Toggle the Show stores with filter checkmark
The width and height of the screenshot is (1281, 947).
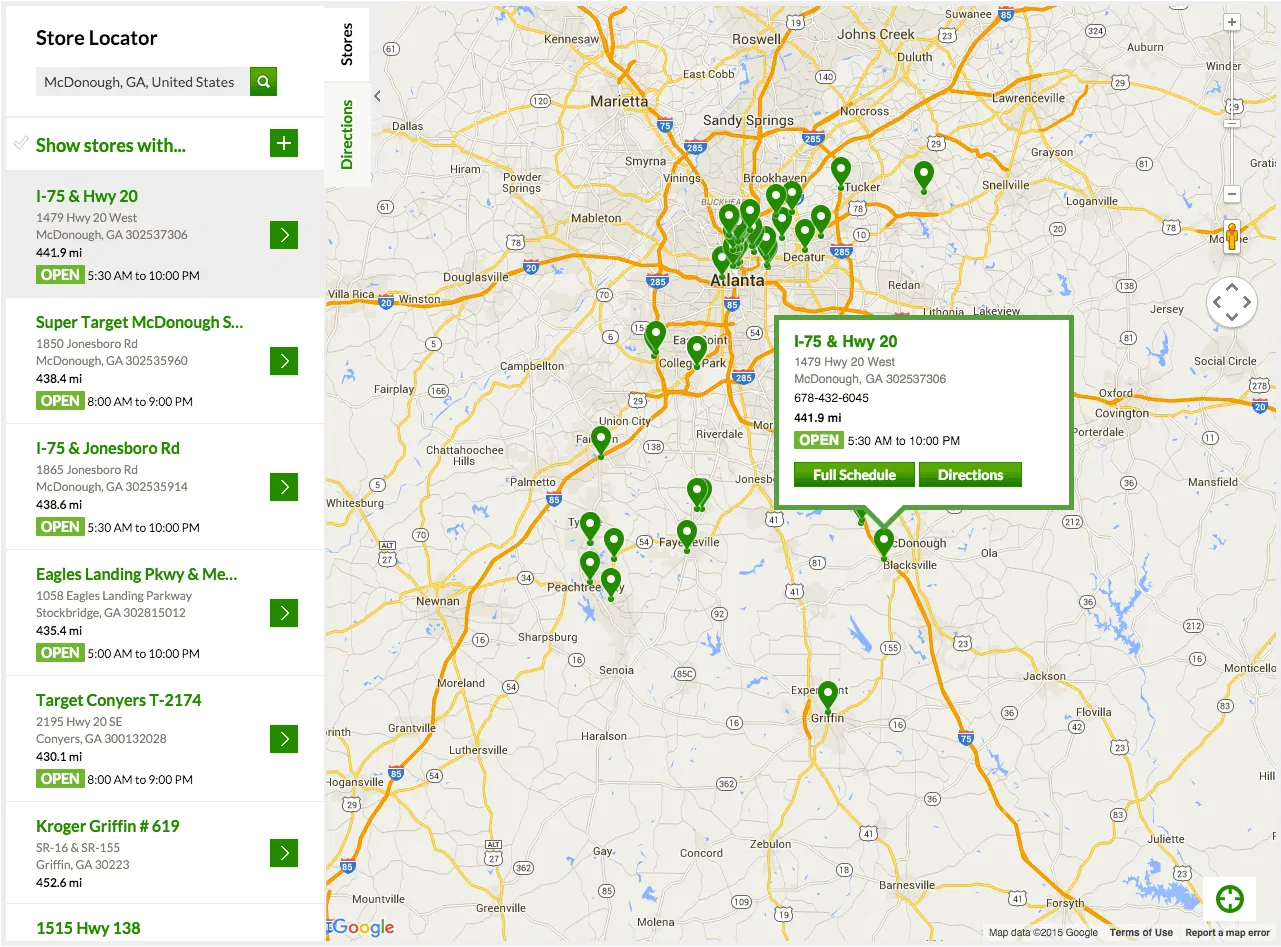click(20, 144)
